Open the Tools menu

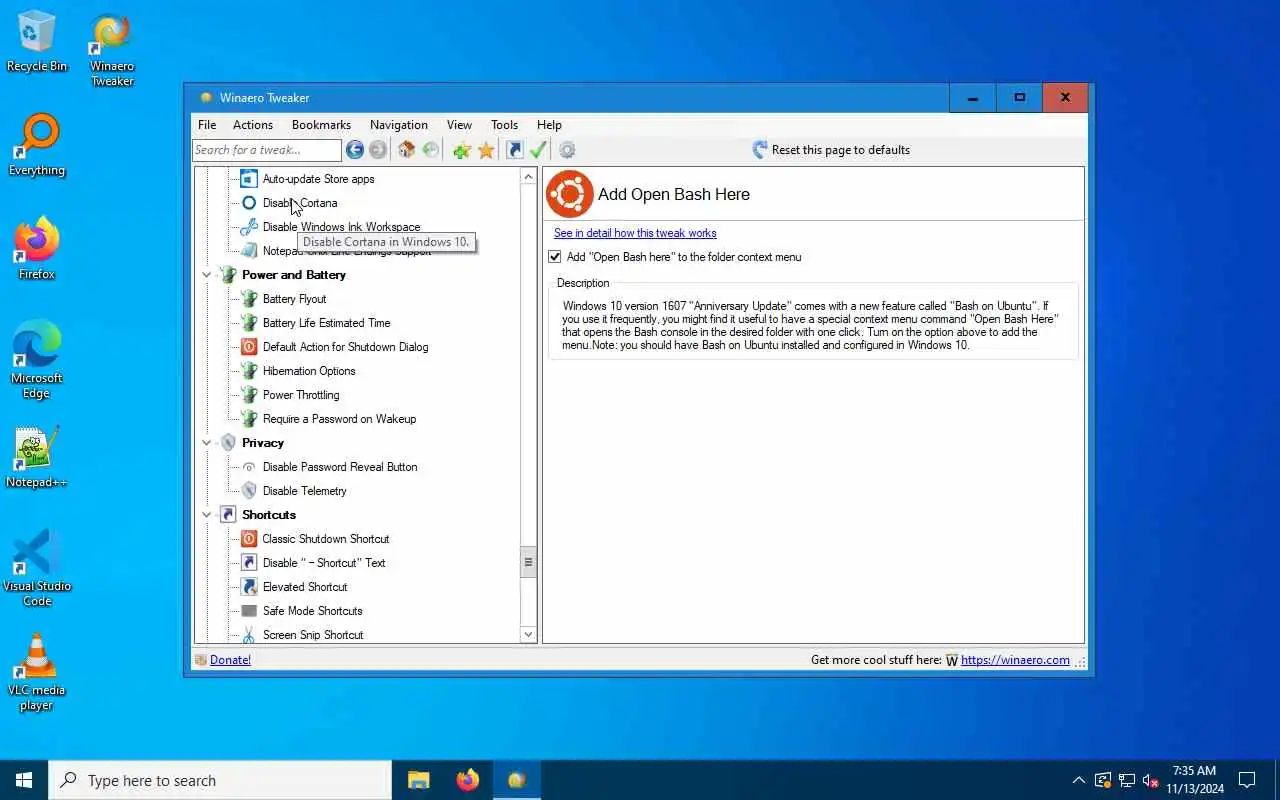[504, 125]
